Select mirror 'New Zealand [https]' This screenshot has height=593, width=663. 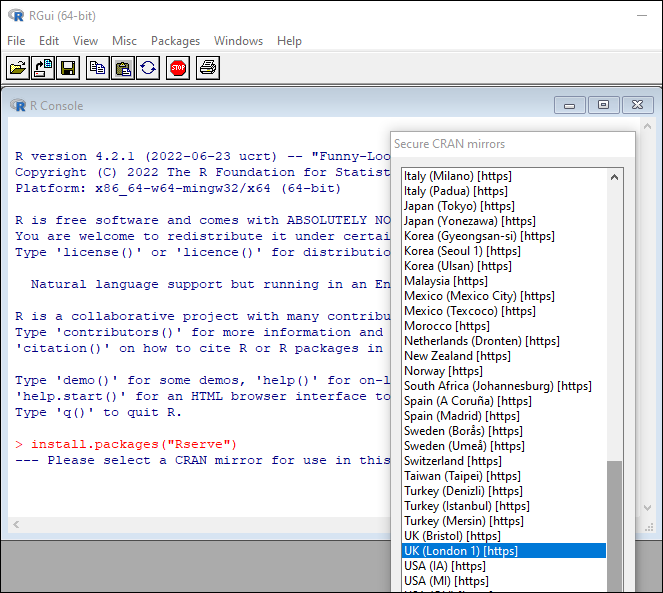point(504,356)
